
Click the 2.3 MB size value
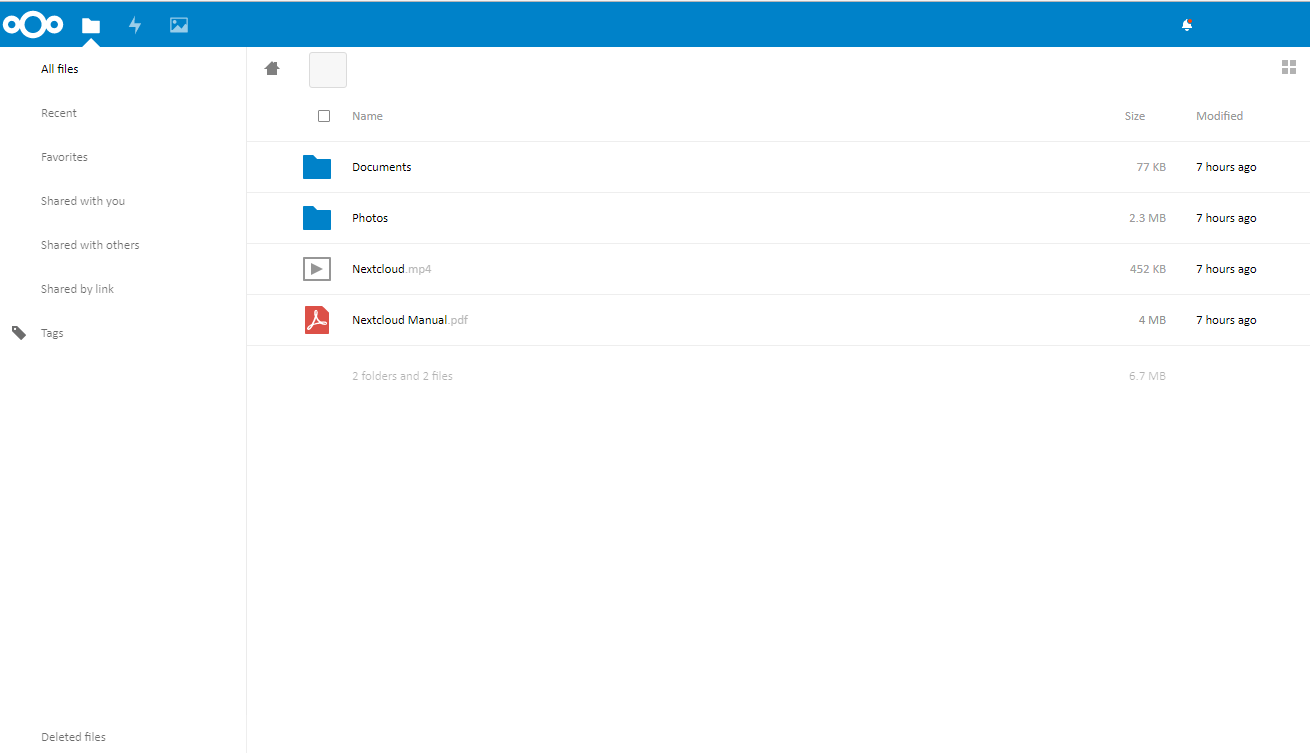(x=1147, y=218)
